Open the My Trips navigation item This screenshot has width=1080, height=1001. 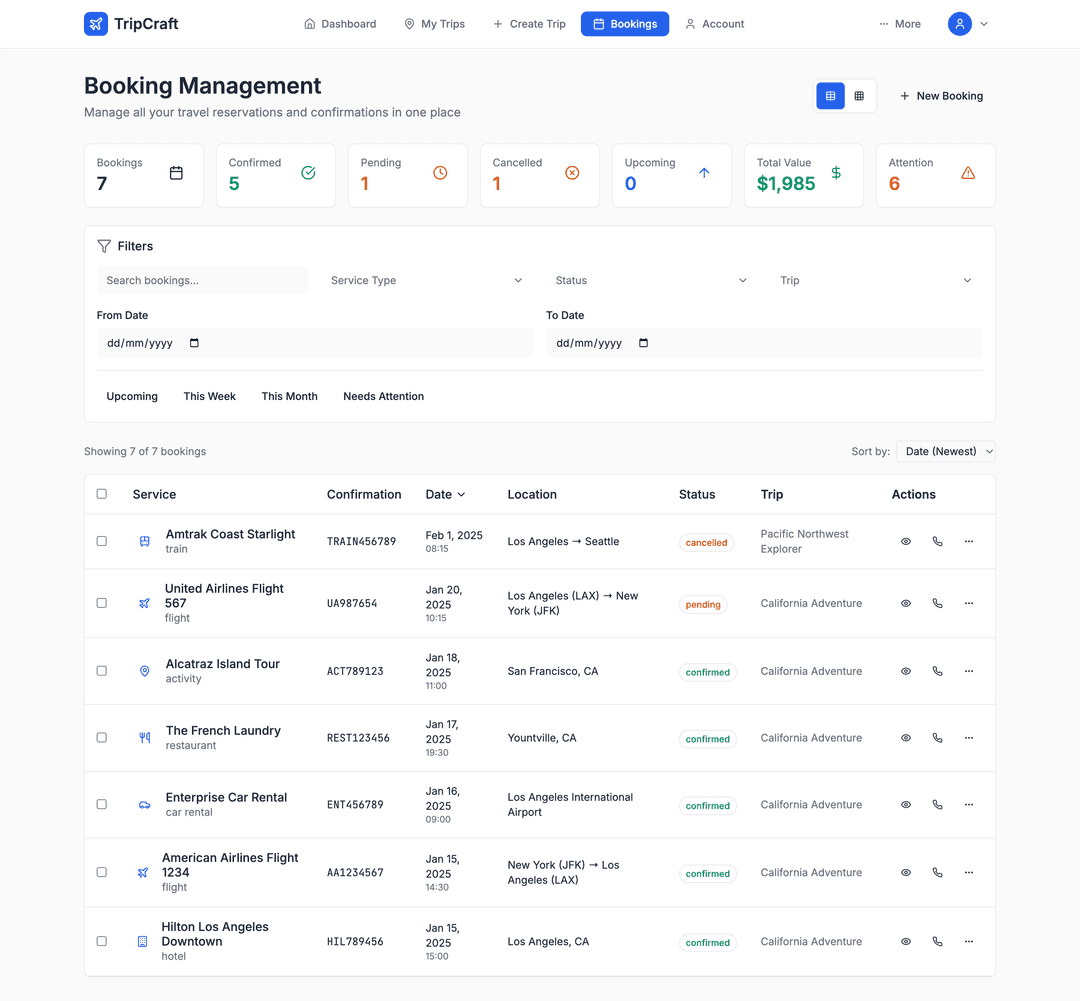(434, 23)
